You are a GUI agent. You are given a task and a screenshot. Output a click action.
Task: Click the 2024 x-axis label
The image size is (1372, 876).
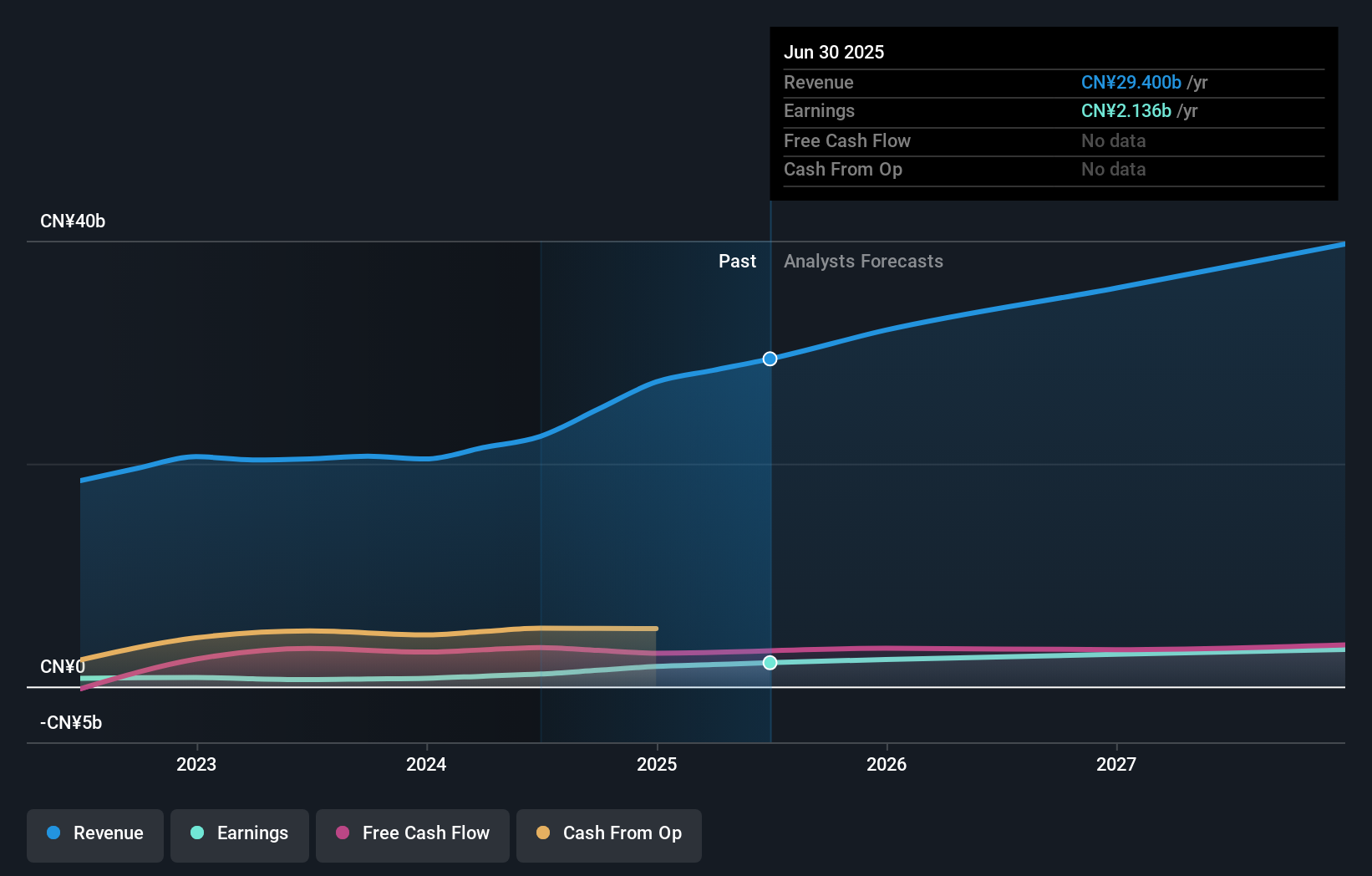pos(426,764)
